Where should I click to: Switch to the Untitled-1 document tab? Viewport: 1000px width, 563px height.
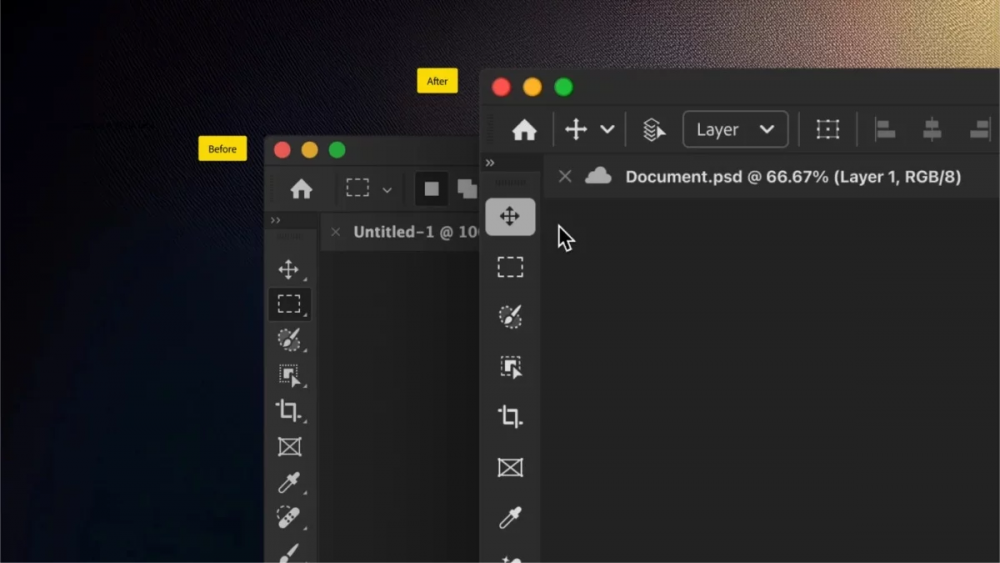tap(416, 232)
